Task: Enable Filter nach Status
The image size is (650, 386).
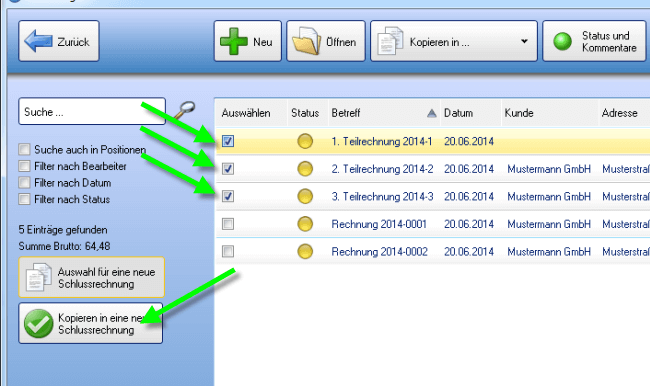Action: click(x=24, y=199)
